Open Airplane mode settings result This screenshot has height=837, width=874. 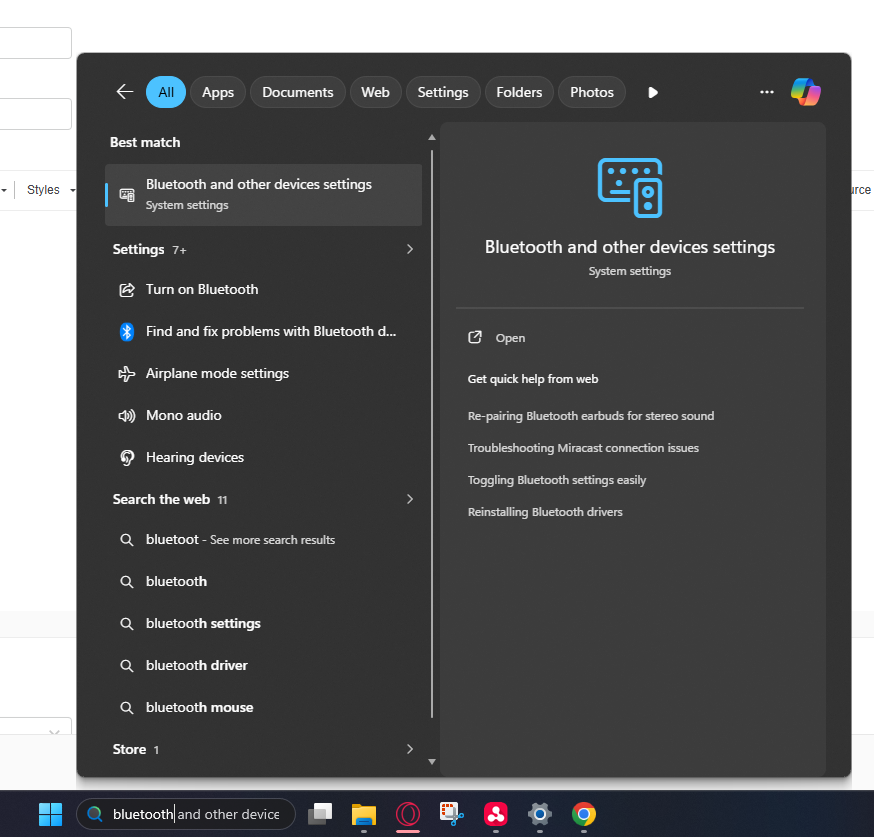263,373
